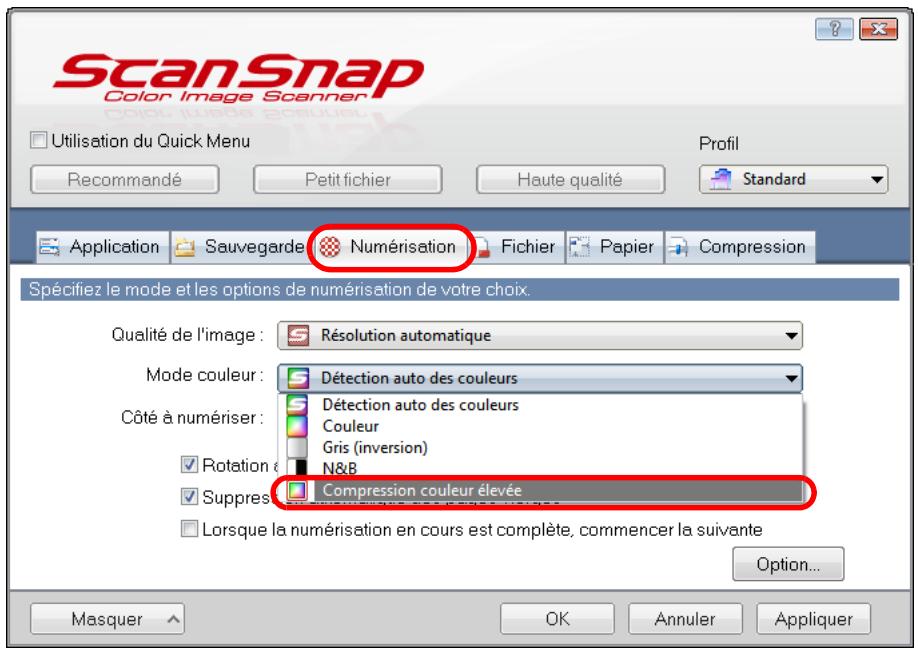This screenshot has width=918, height=651.
Task: Click the Sauvegarde folder icon
Action: pyautogui.click(x=185, y=247)
